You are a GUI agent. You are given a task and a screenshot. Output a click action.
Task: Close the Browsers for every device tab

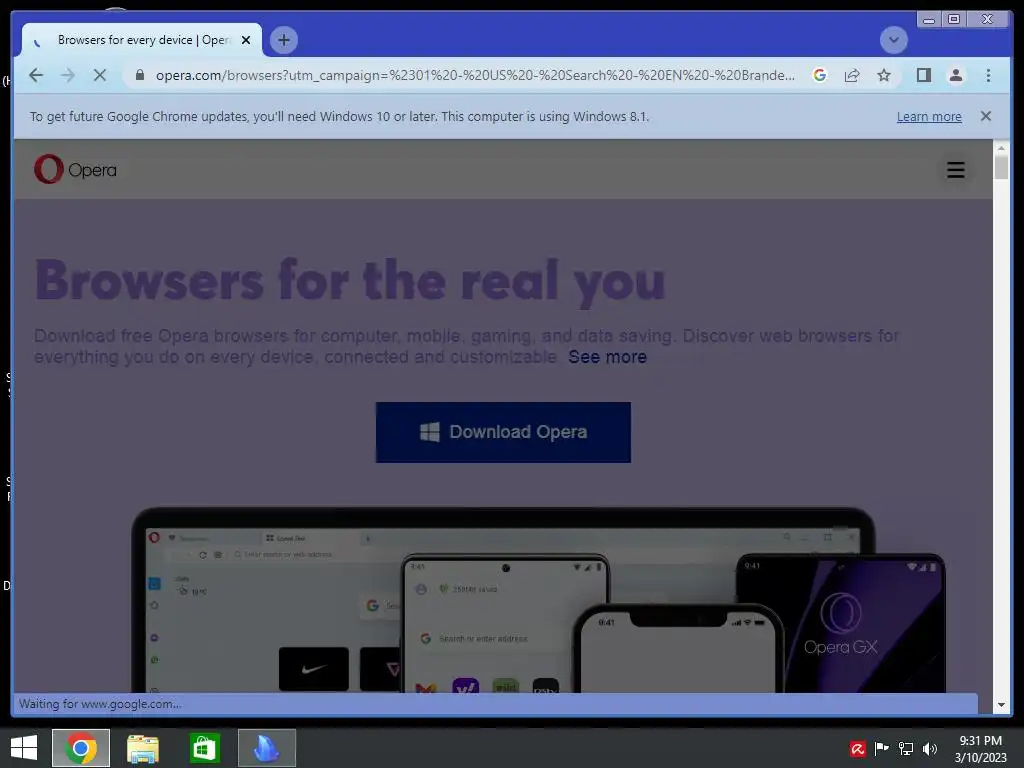(246, 40)
